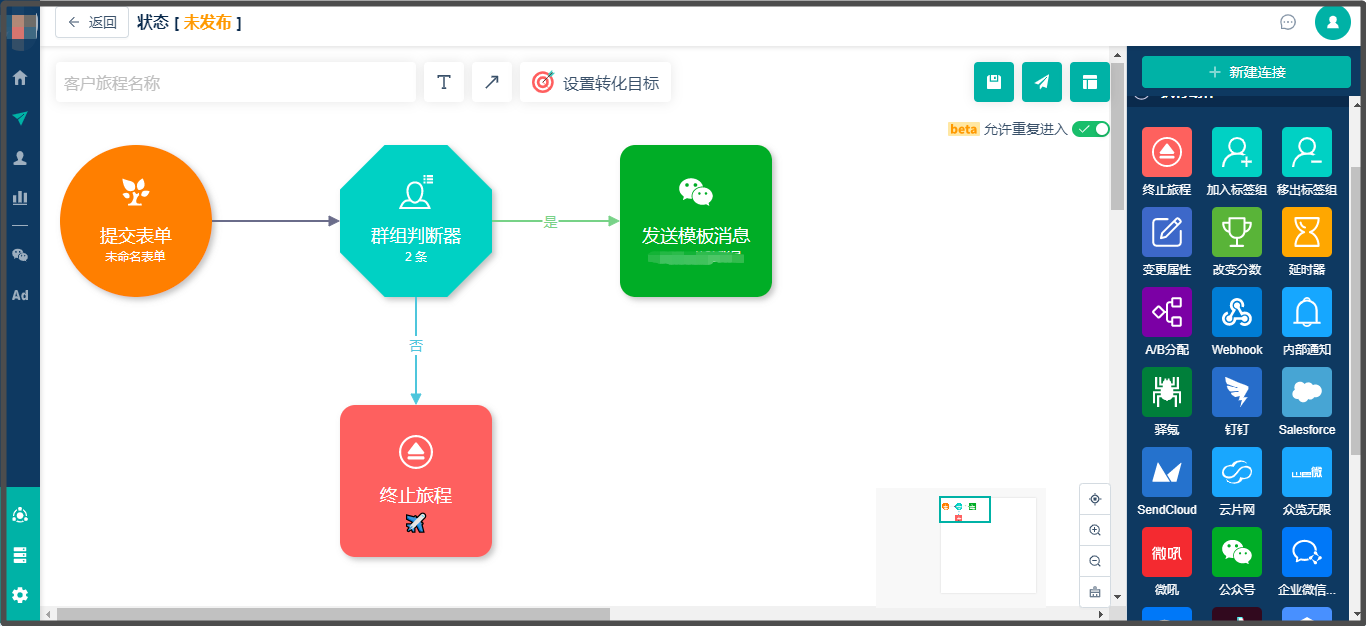Select the SendCloud integration icon
Viewport: 1366px width, 626px height.
pos(1166,472)
